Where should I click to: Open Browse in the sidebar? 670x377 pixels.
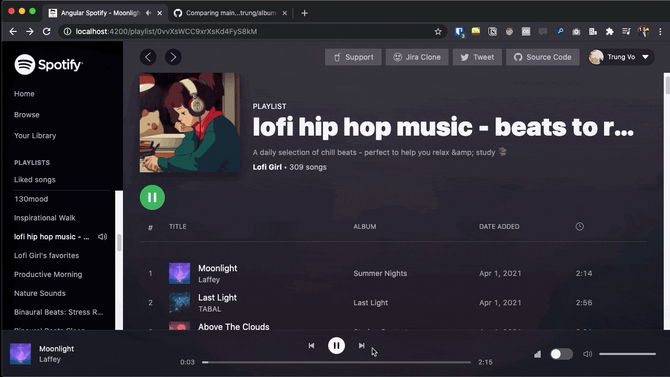(x=26, y=115)
